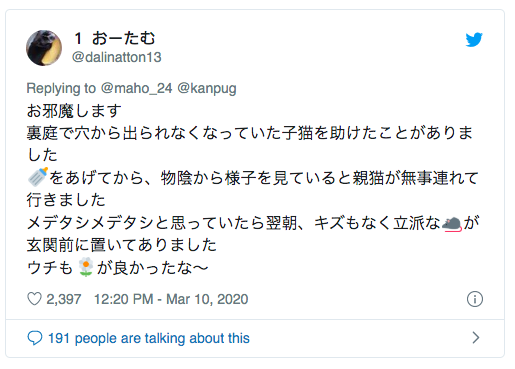View the 2,397 likes count
Viewport: 515px width, 369px height.
(x=64, y=299)
